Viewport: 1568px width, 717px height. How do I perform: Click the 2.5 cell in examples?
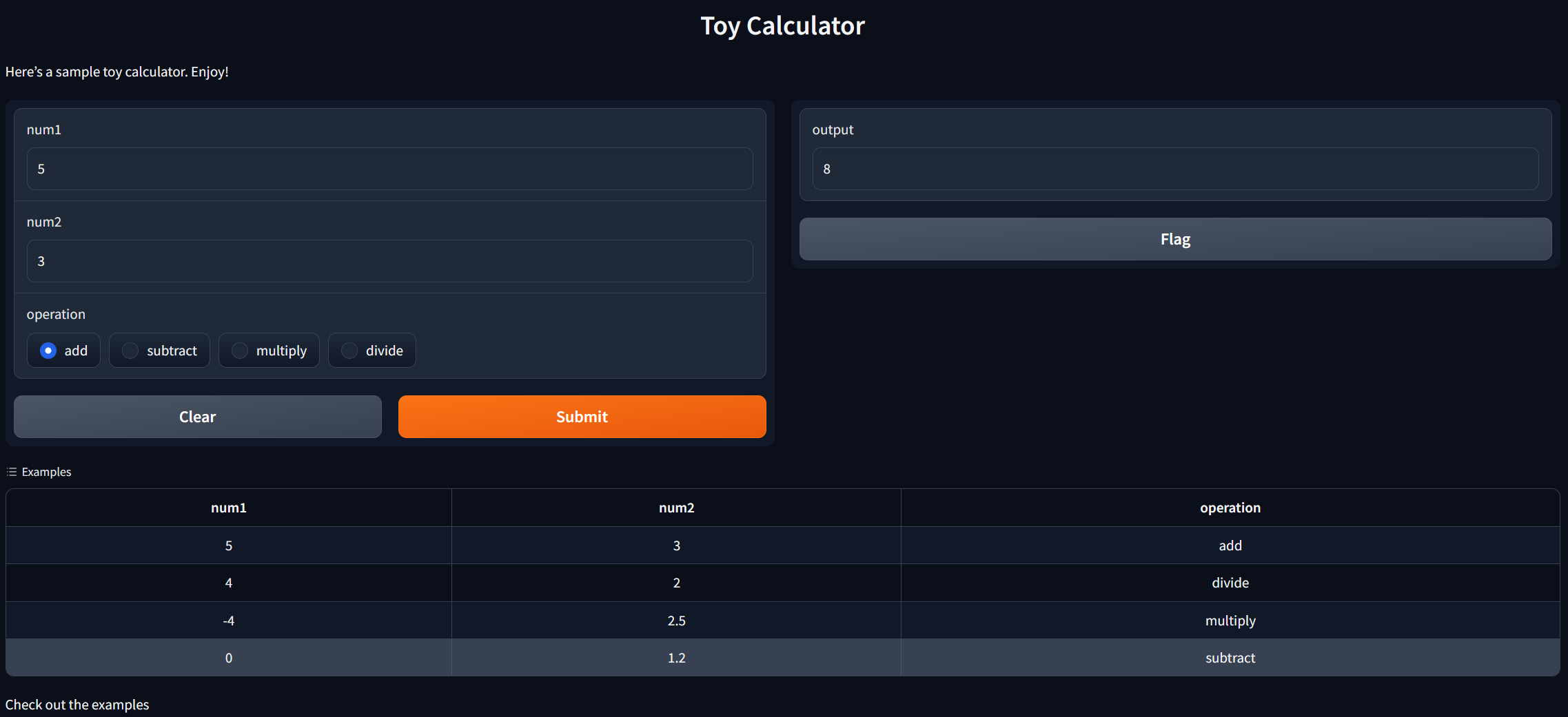coord(676,621)
